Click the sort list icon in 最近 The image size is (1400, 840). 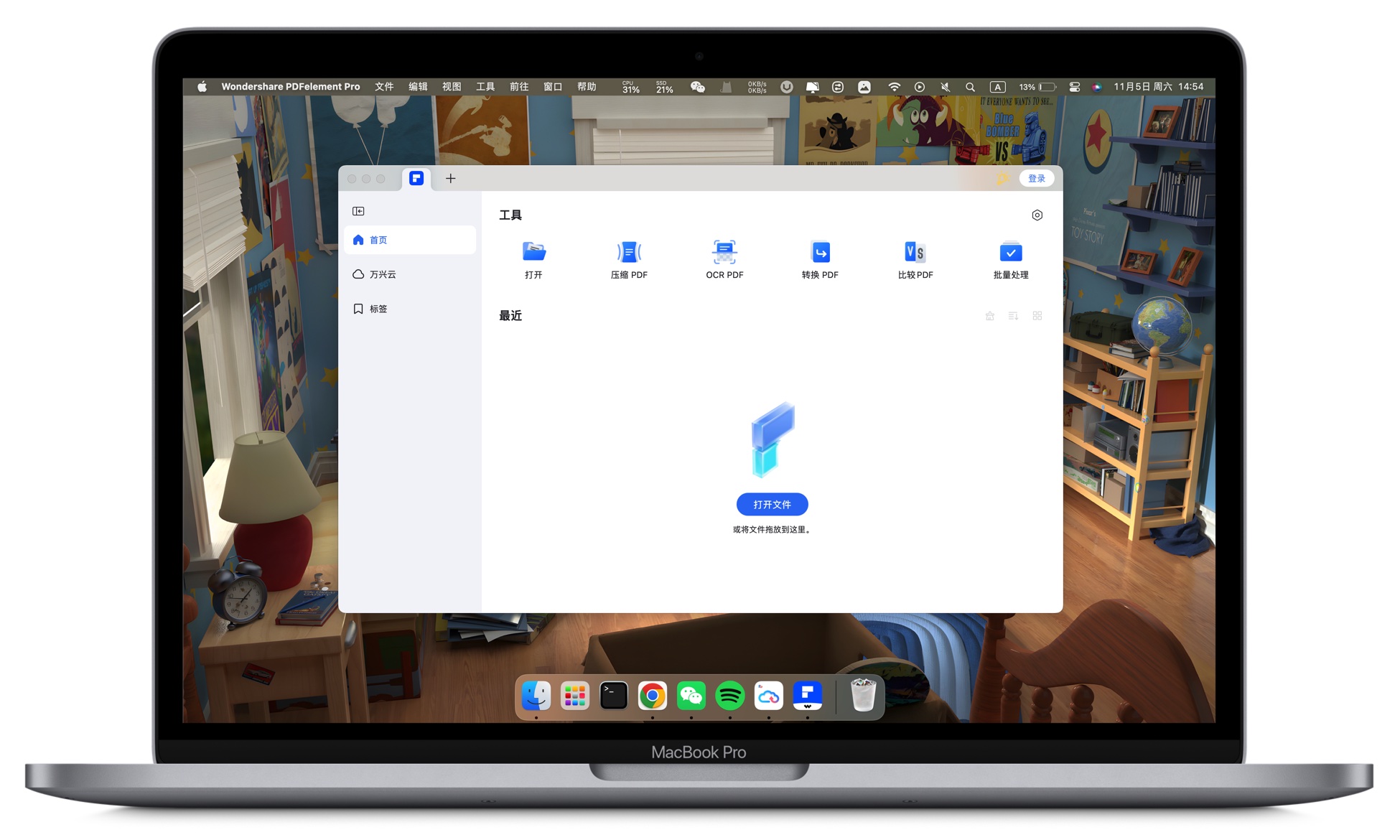tap(1013, 316)
